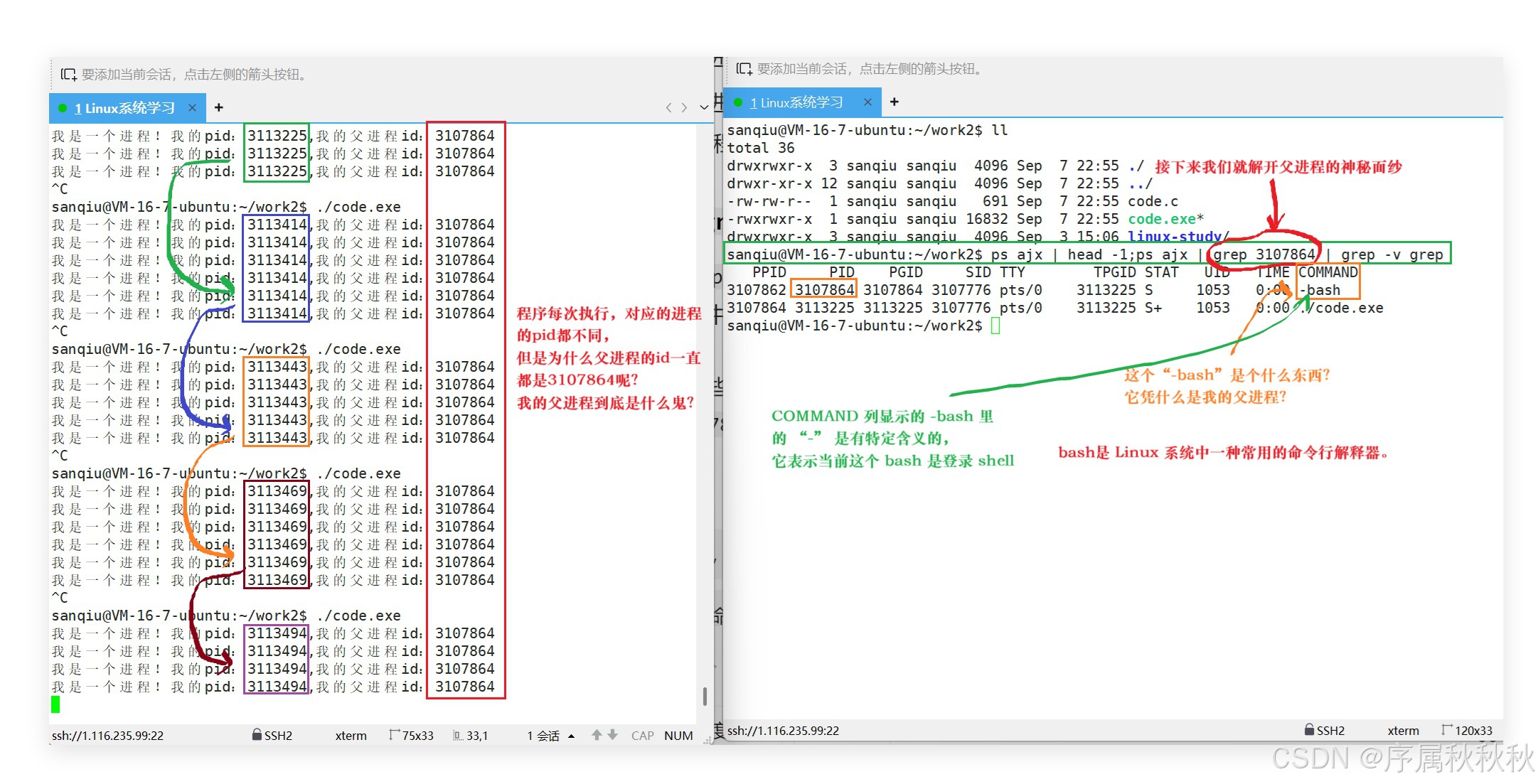Close the right Linux系统学习 tab

tap(867, 102)
